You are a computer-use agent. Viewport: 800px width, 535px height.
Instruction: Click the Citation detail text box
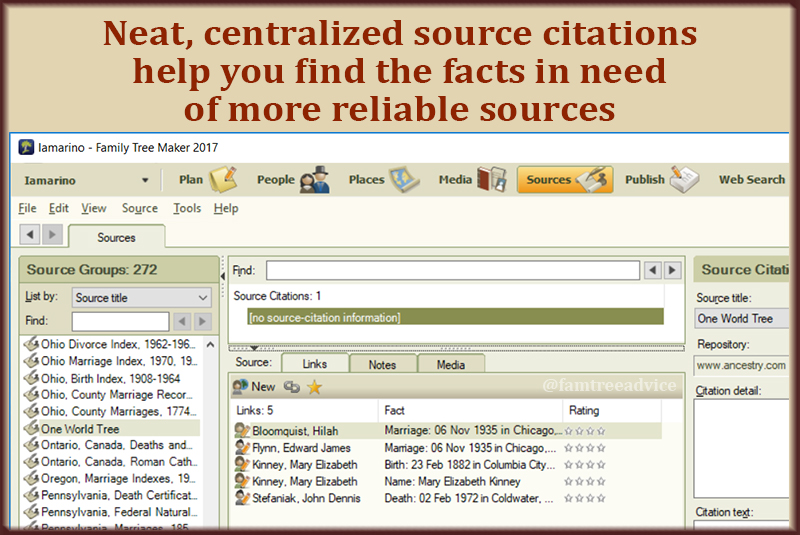(741, 448)
